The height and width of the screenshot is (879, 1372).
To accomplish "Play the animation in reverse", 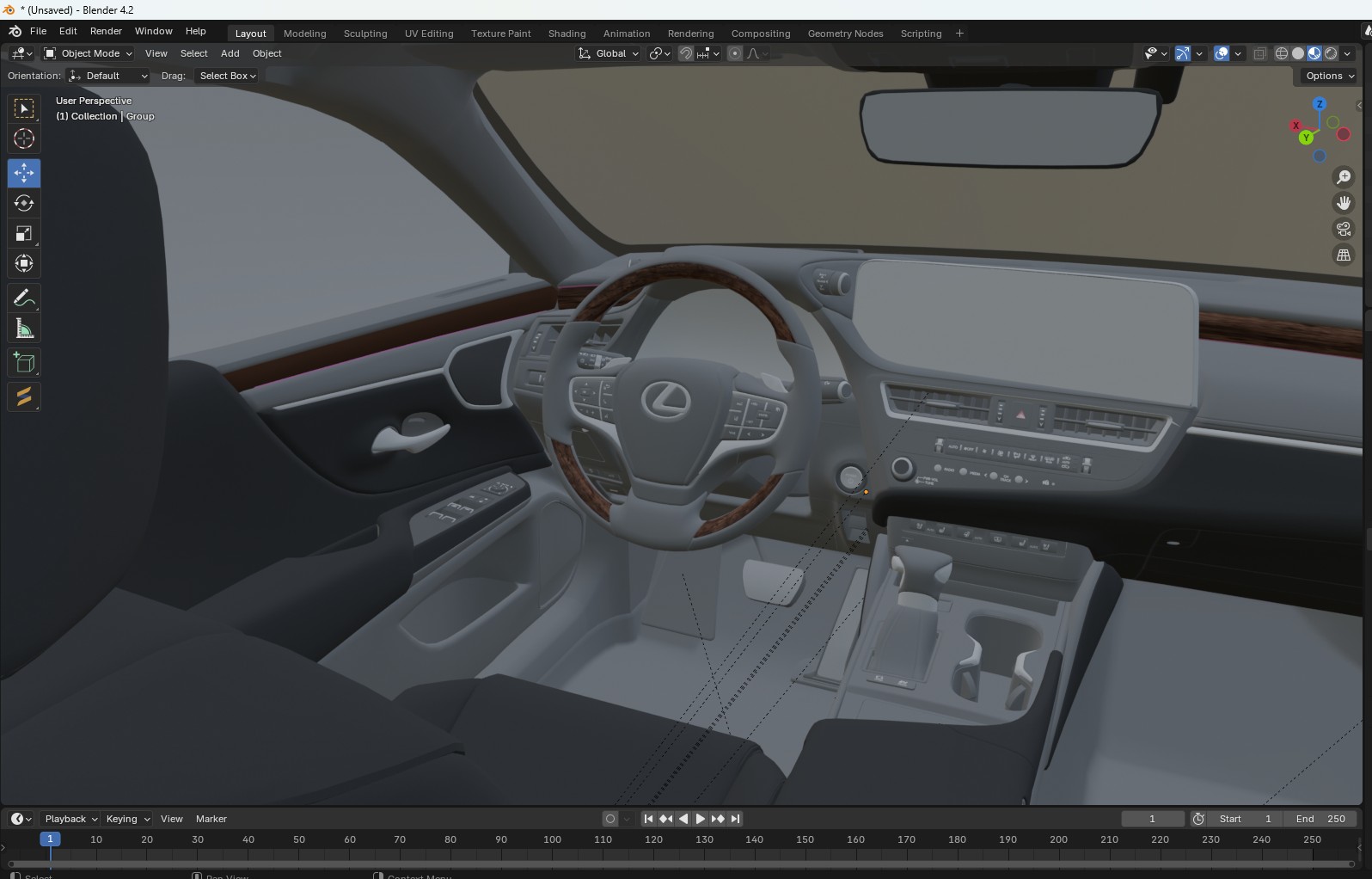I will click(683, 819).
